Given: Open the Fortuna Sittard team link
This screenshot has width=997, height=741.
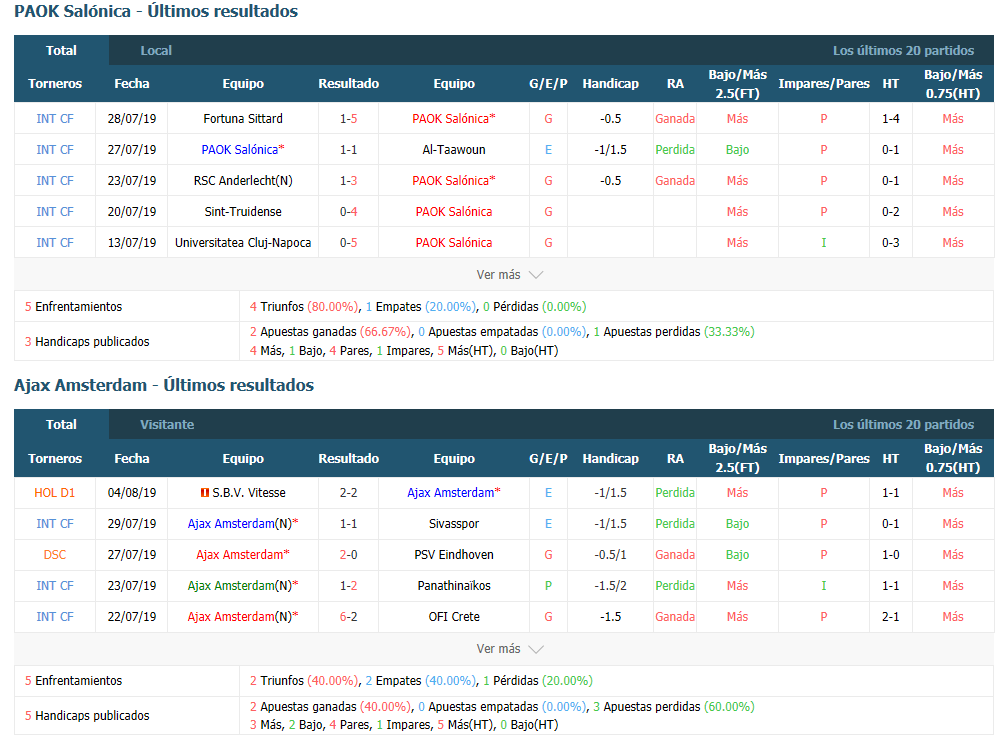Looking at the screenshot, I should (243, 119).
